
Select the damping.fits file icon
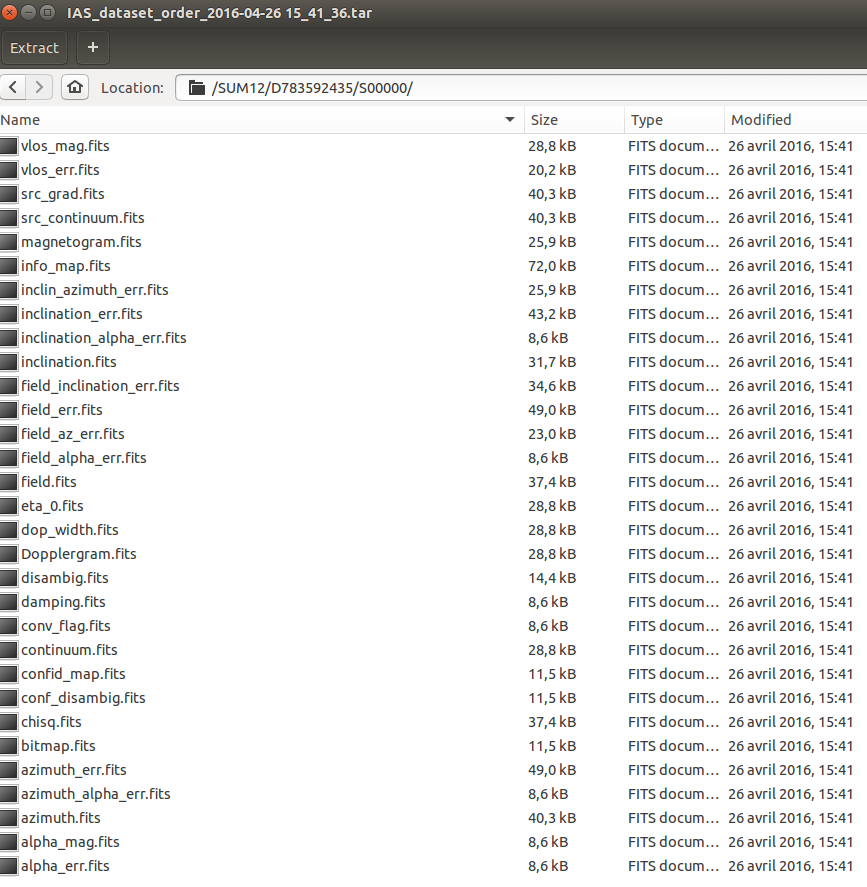click(x=8, y=602)
